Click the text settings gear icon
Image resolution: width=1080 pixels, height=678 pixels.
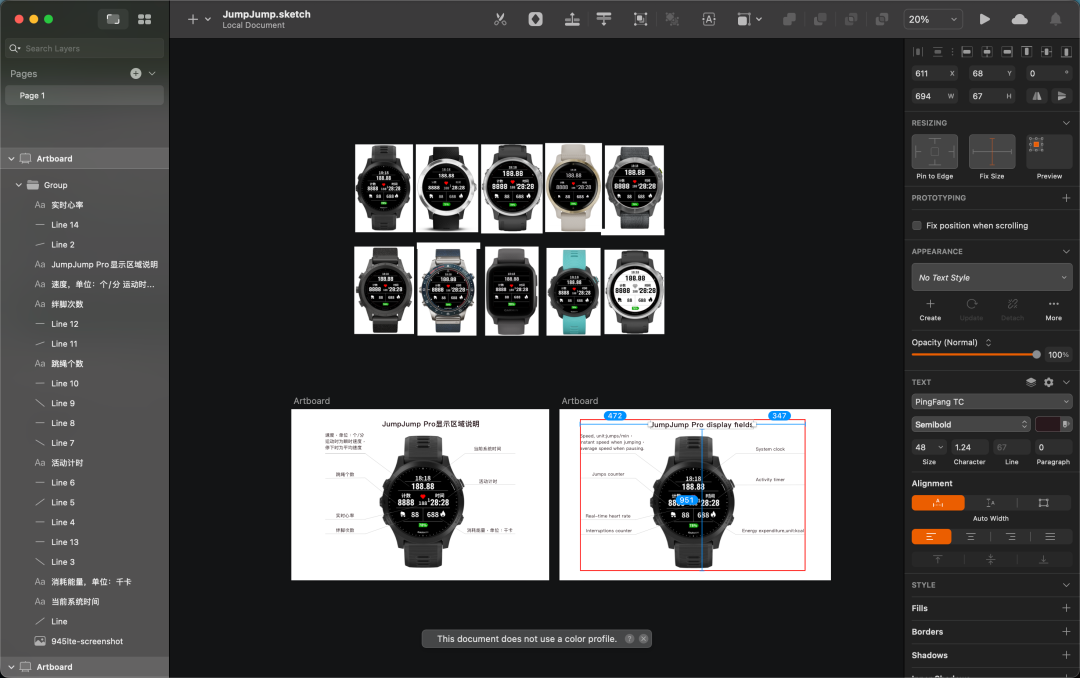[1048, 382]
